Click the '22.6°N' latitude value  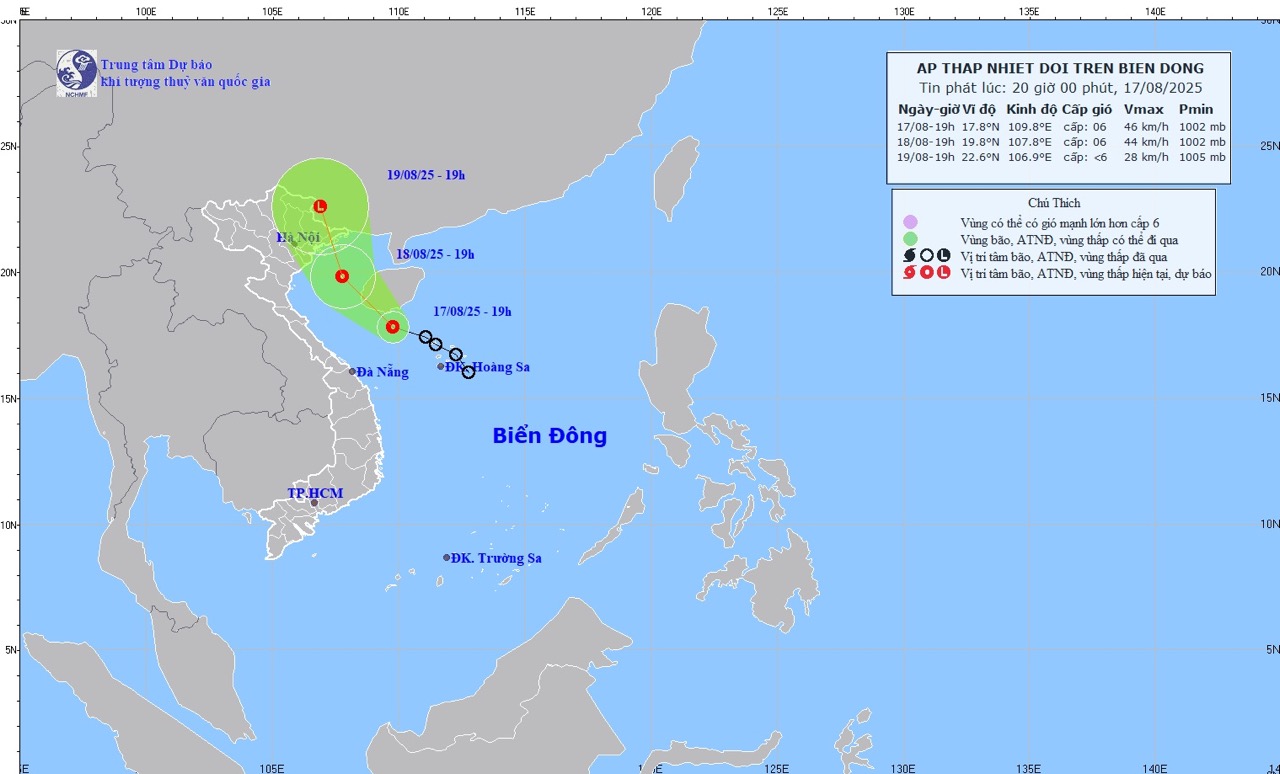tap(979, 157)
